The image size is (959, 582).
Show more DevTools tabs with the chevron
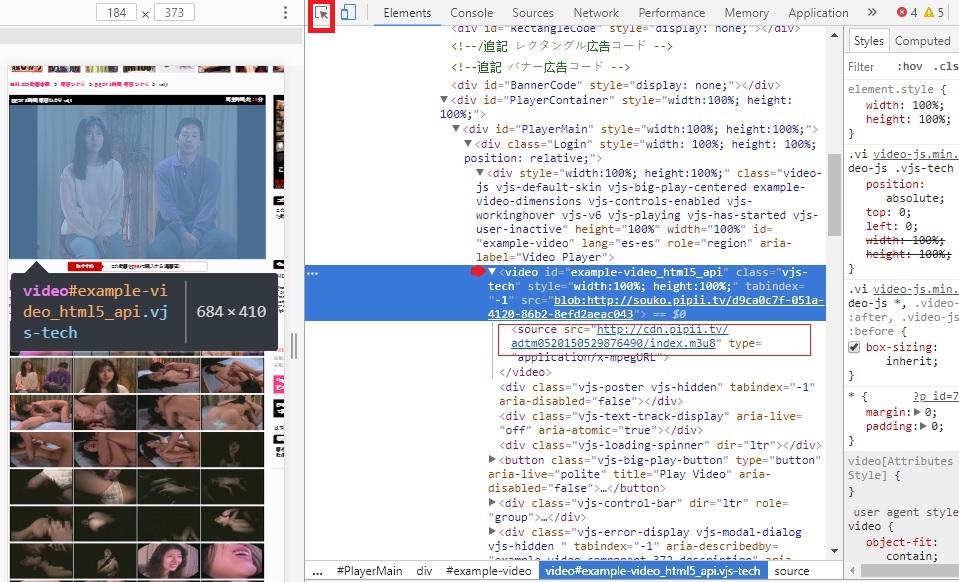click(872, 12)
